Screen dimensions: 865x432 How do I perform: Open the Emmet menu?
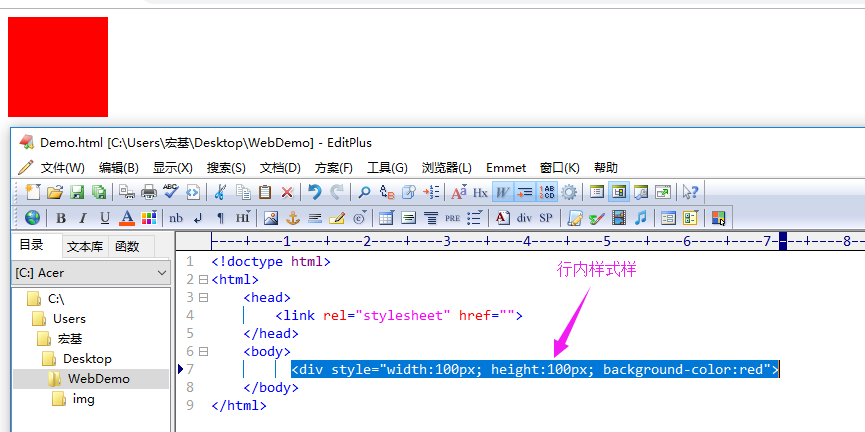(506, 168)
